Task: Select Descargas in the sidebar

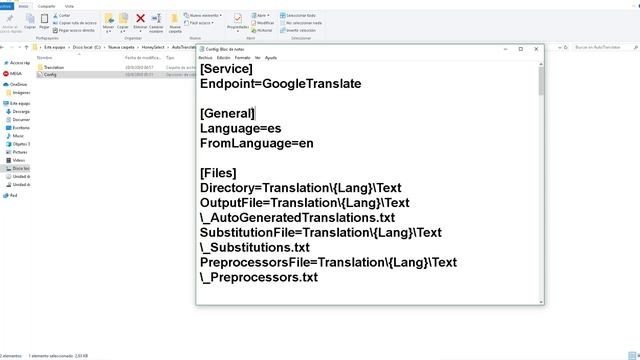Action: coord(18,111)
